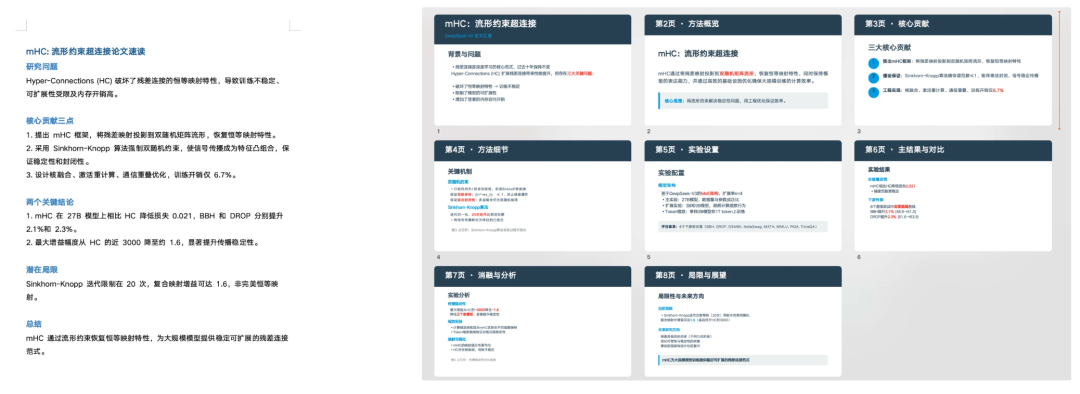Click the summary paragraph starting mHC 通过流形约束

156,344
